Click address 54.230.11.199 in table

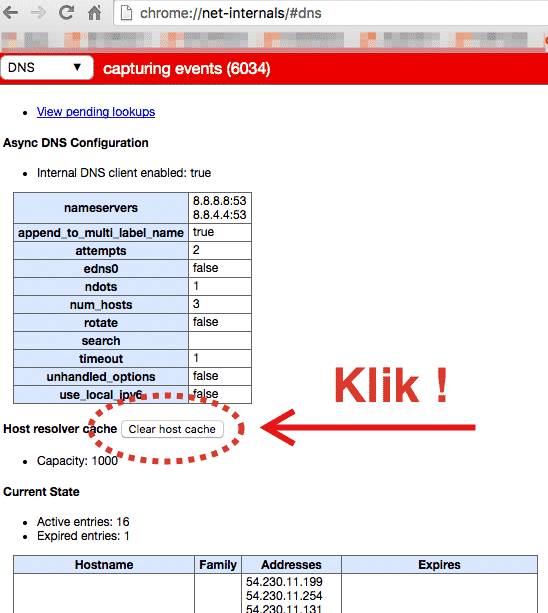(x=284, y=582)
